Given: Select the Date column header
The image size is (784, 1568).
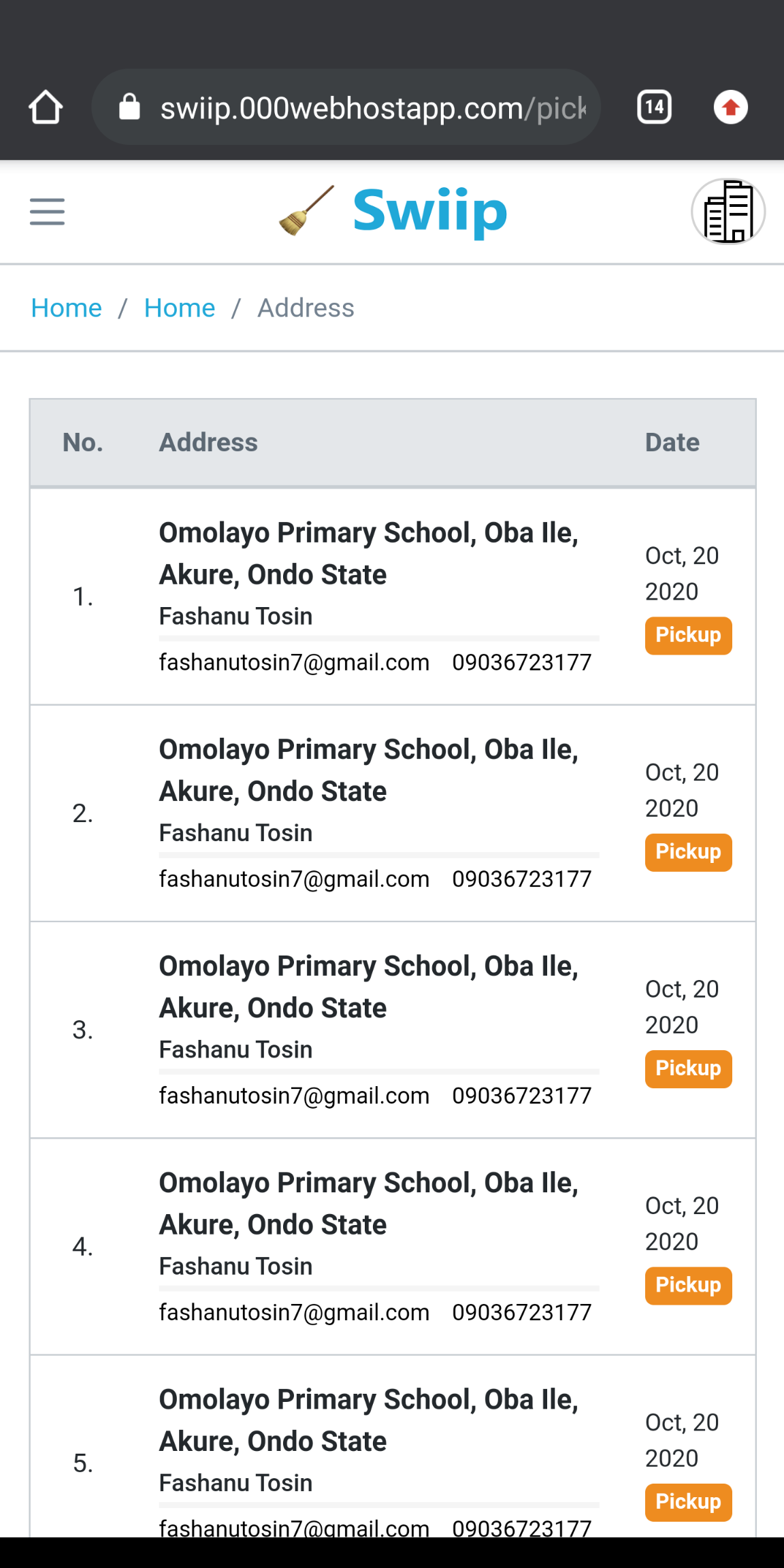Looking at the screenshot, I should click(x=672, y=443).
